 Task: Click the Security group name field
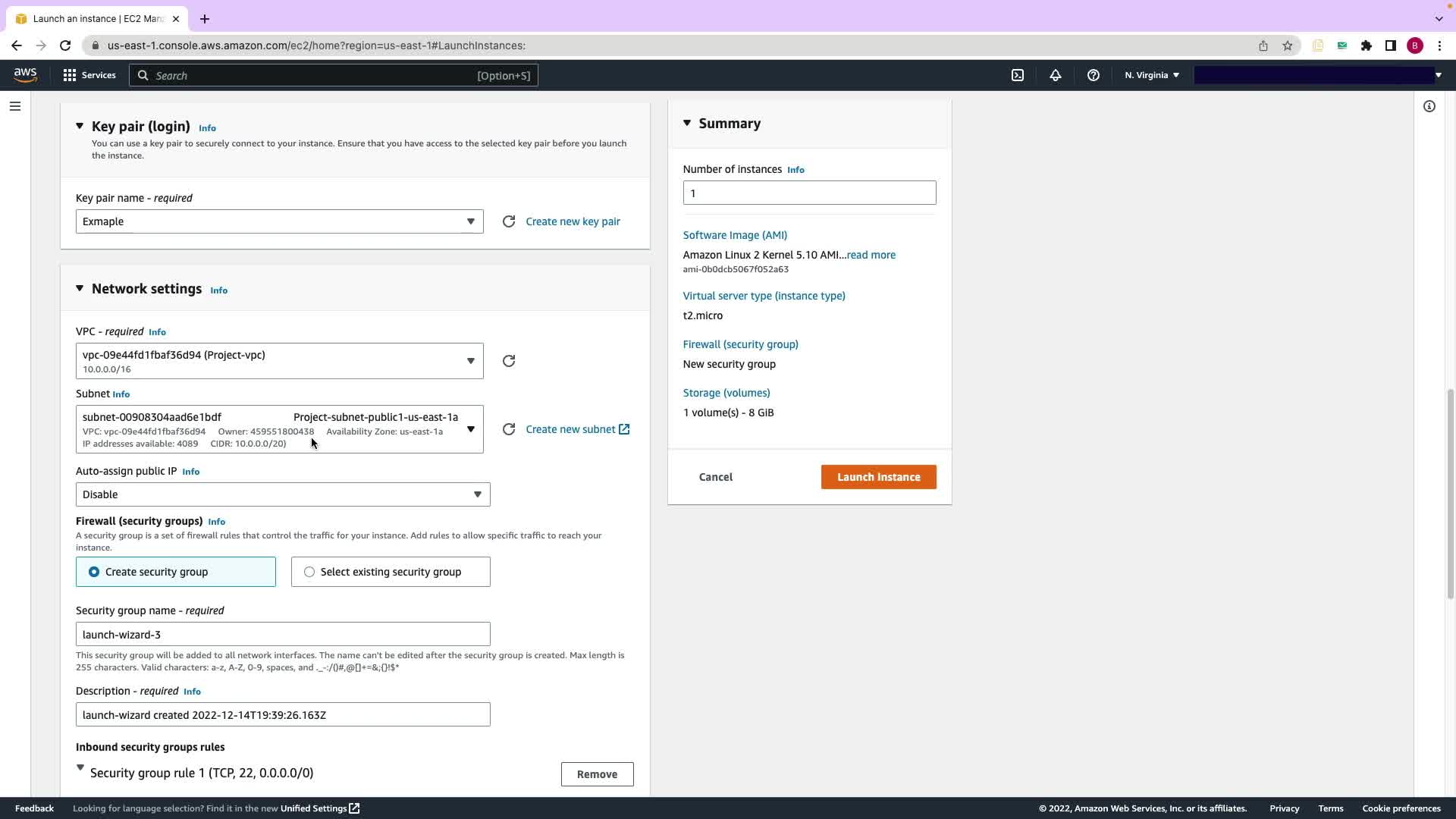coord(282,634)
